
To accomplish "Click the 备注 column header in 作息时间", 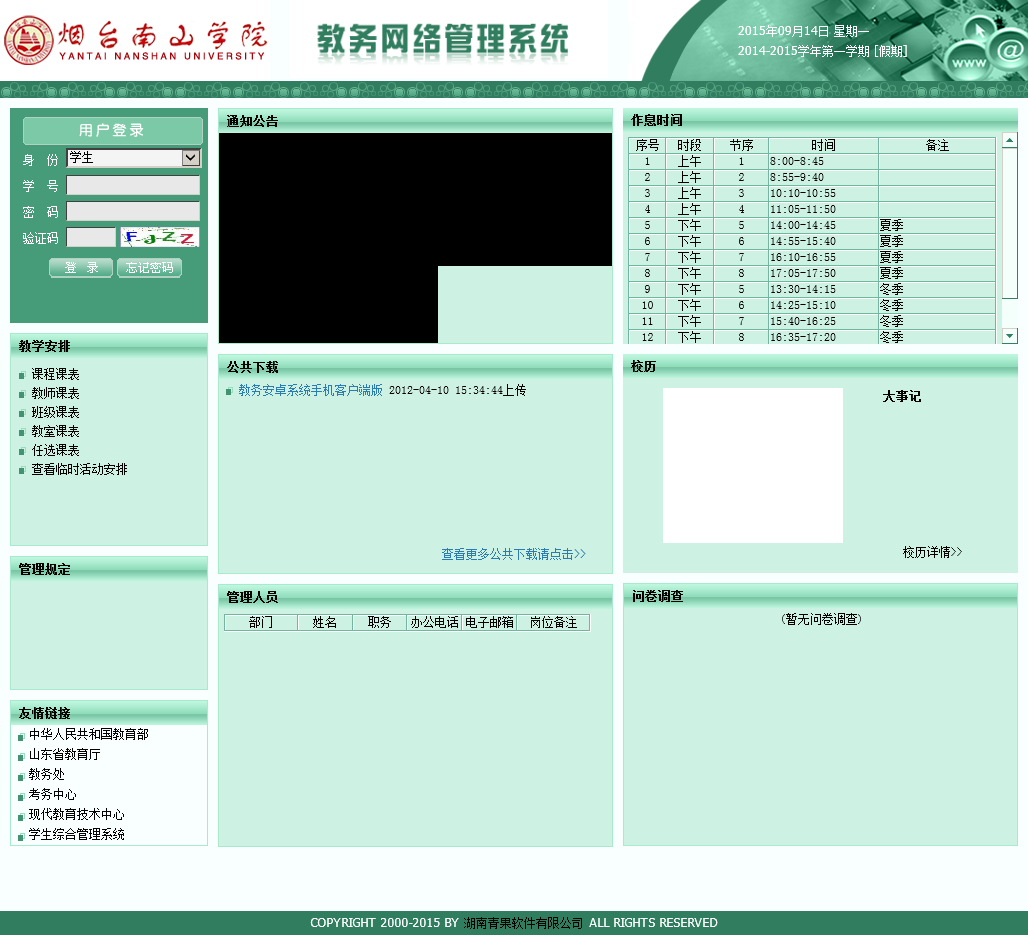I will pos(937,145).
